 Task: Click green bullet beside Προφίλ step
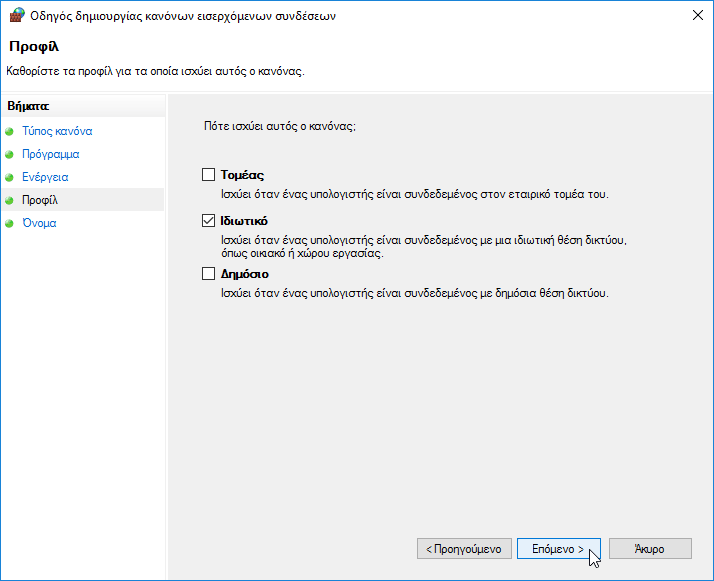click(x=9, y=200)
